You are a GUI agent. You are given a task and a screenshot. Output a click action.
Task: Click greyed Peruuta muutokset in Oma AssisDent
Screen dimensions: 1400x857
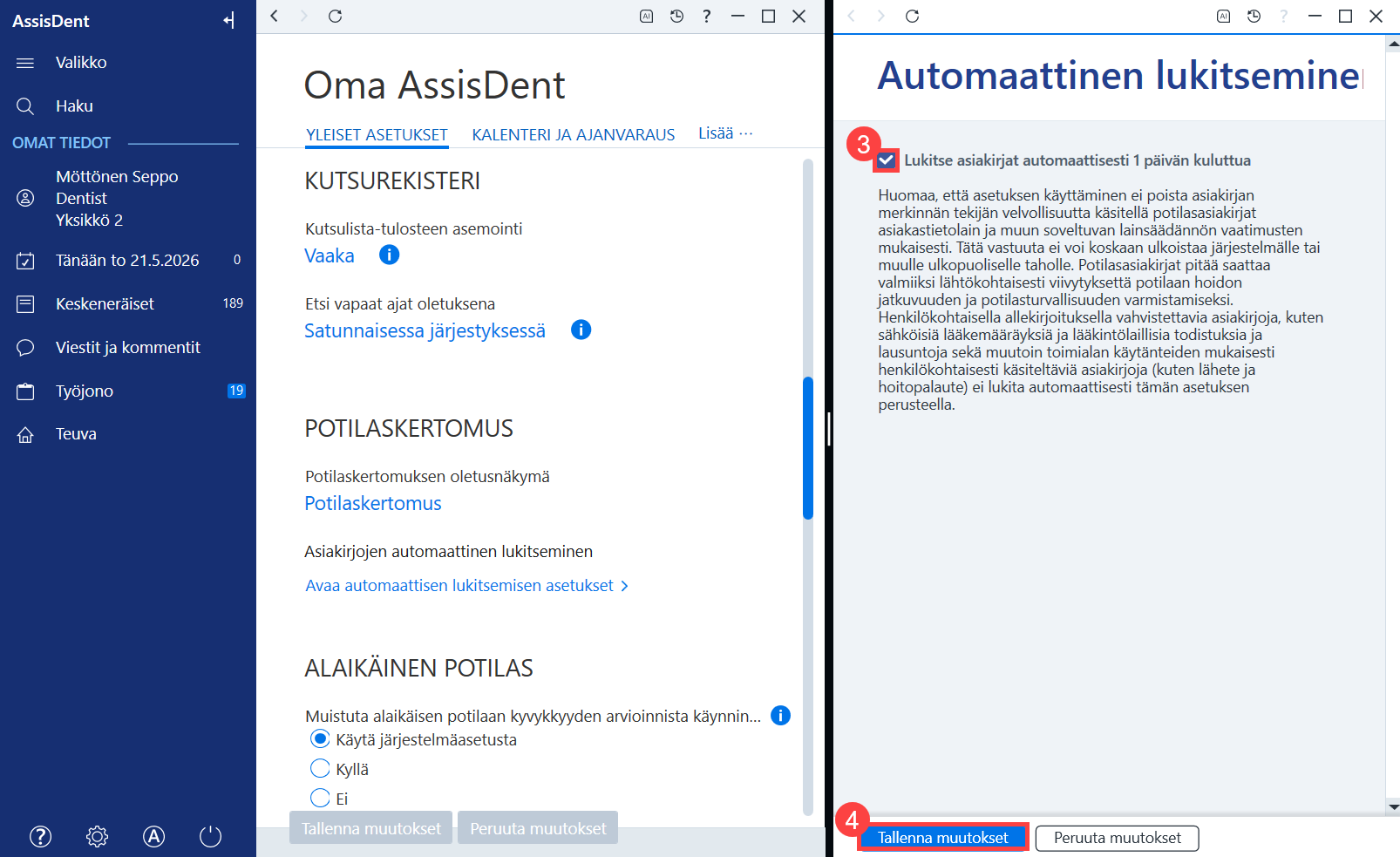[538, 828]
